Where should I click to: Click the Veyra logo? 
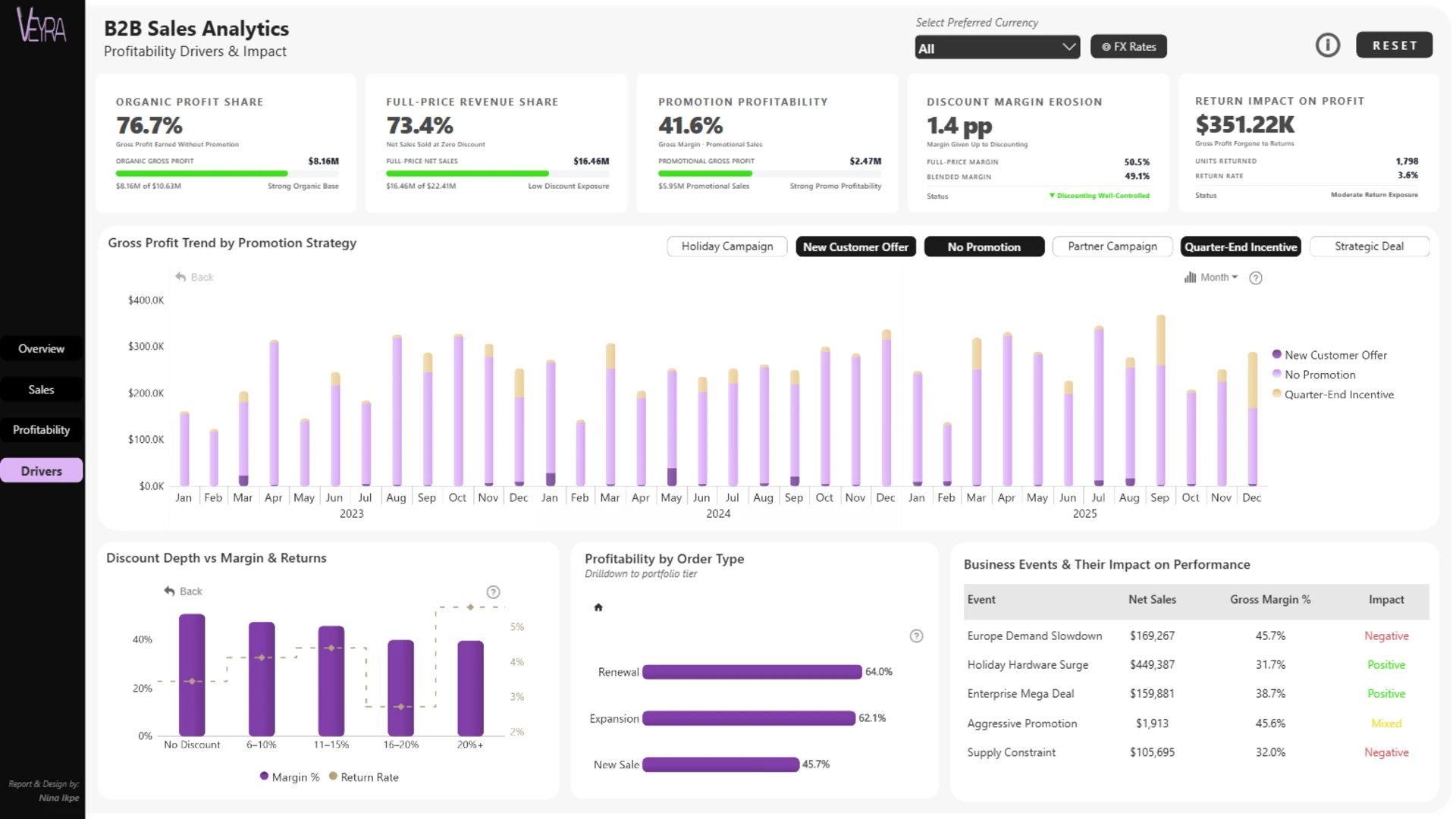click(42, 25)
